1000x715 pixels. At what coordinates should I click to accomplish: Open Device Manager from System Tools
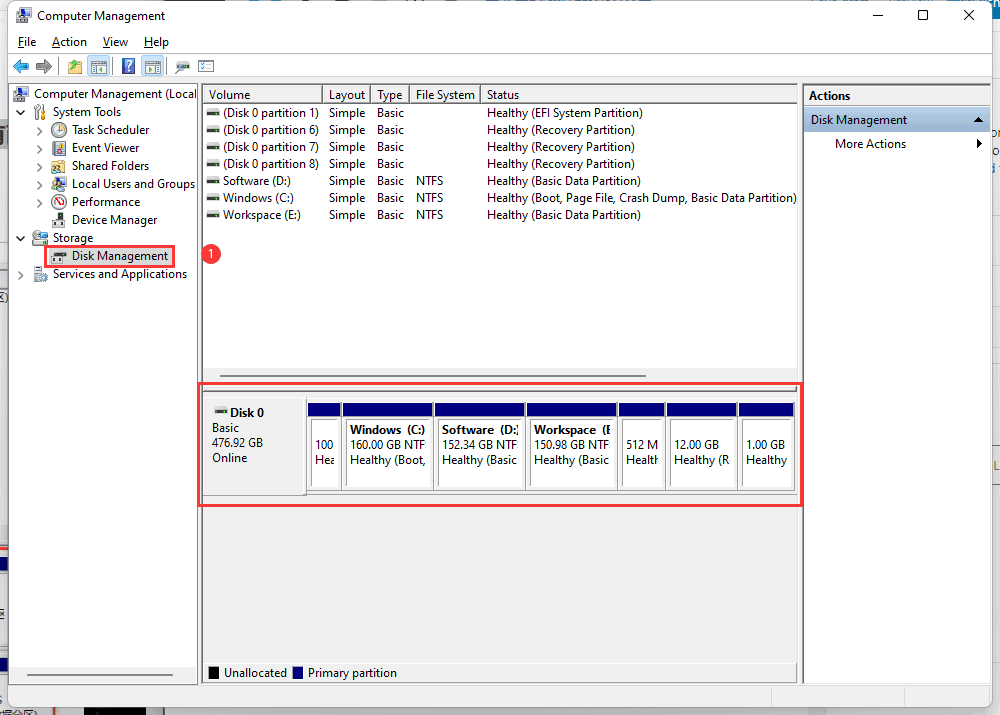114,220
